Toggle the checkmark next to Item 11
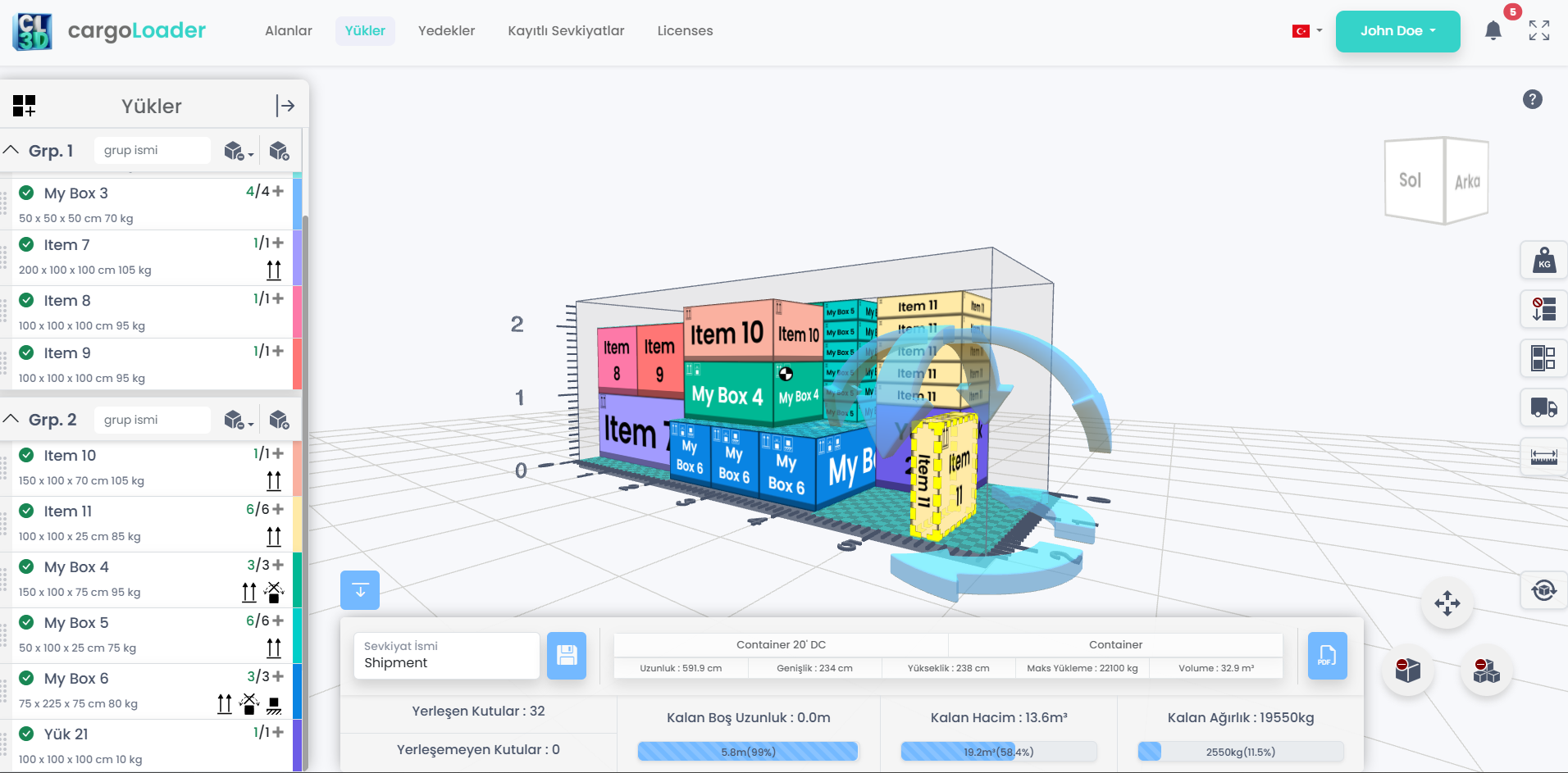Viewport: 1568px width, 773px height. (x=25, y=511)
